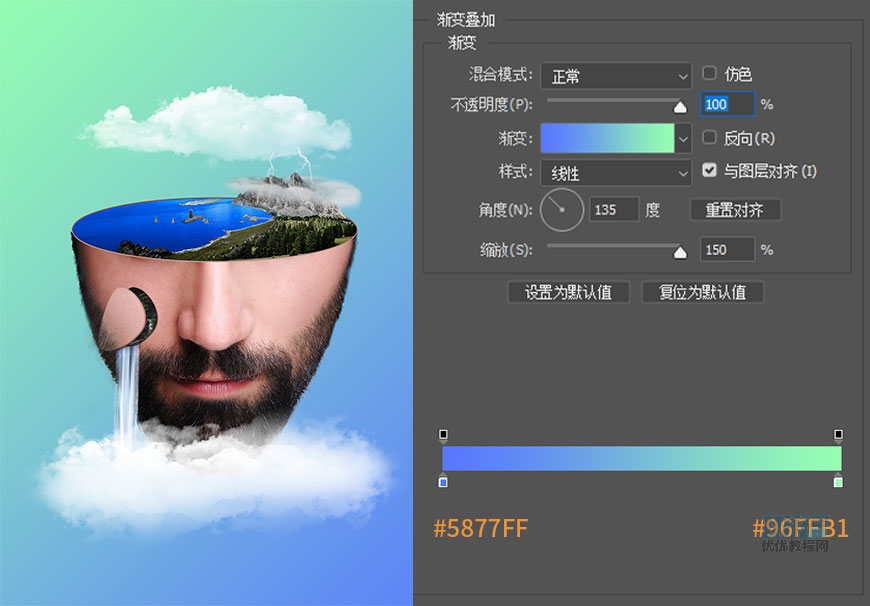Viewport: 870px width, 606px height.
Task: Expand the gradient preset dropdown arrow
Action: coord(683,138)
